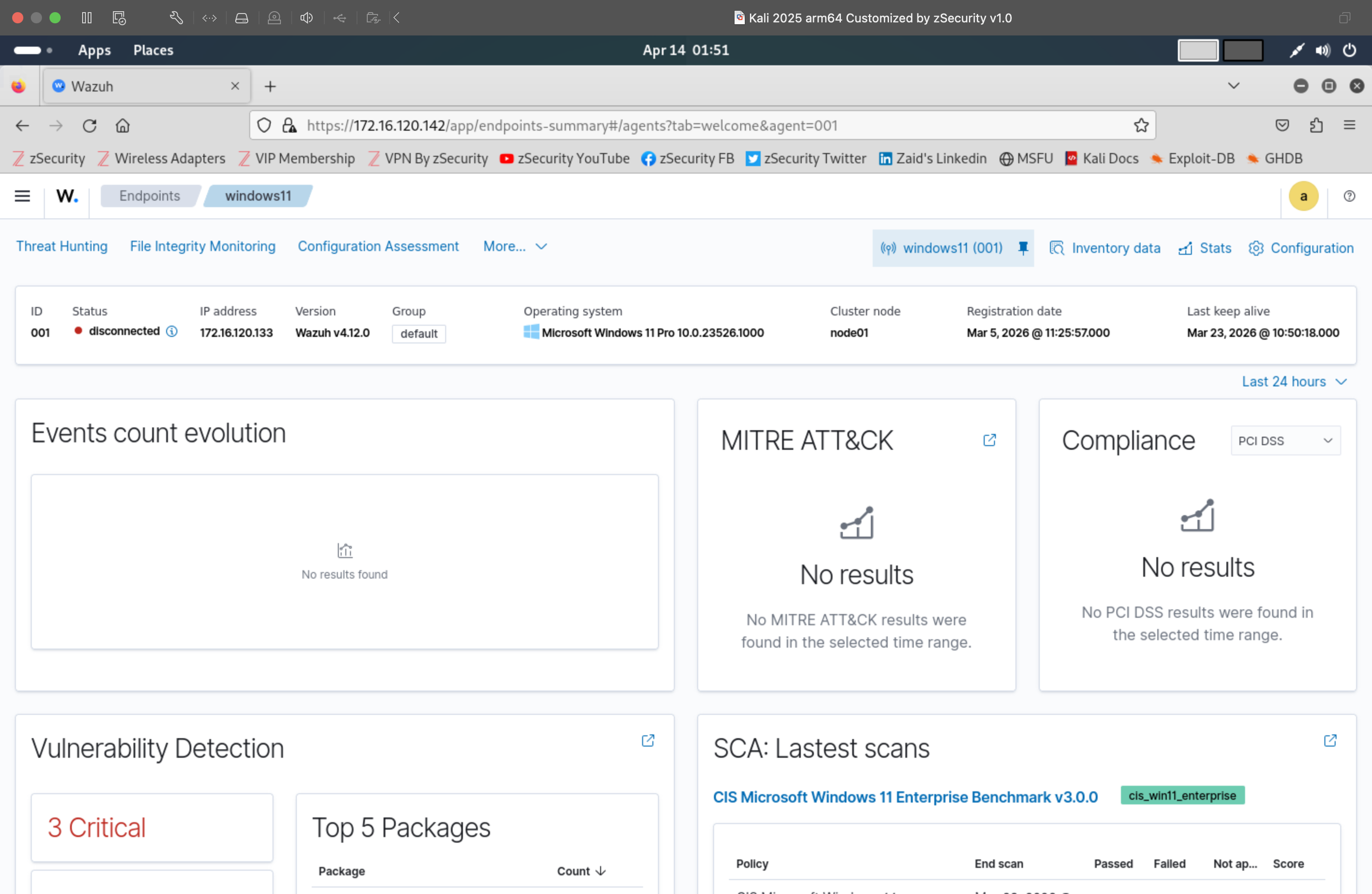This screenshot has height=894, width=1372.
Task: Open the Configuration Assessment tab
Action: (x=378, y=247)
